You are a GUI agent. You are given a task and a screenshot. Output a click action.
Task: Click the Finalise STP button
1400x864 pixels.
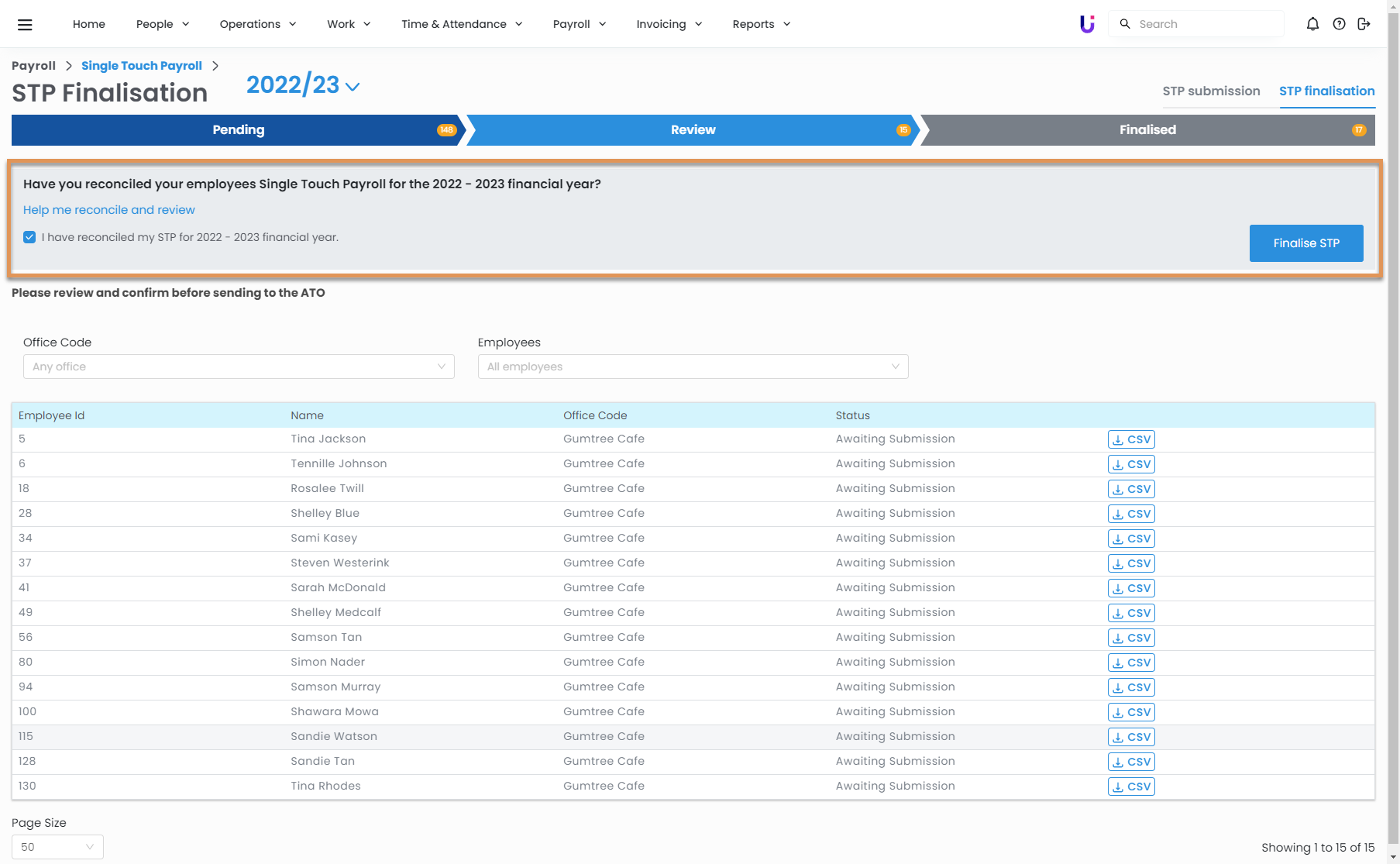click(1305, 243)
